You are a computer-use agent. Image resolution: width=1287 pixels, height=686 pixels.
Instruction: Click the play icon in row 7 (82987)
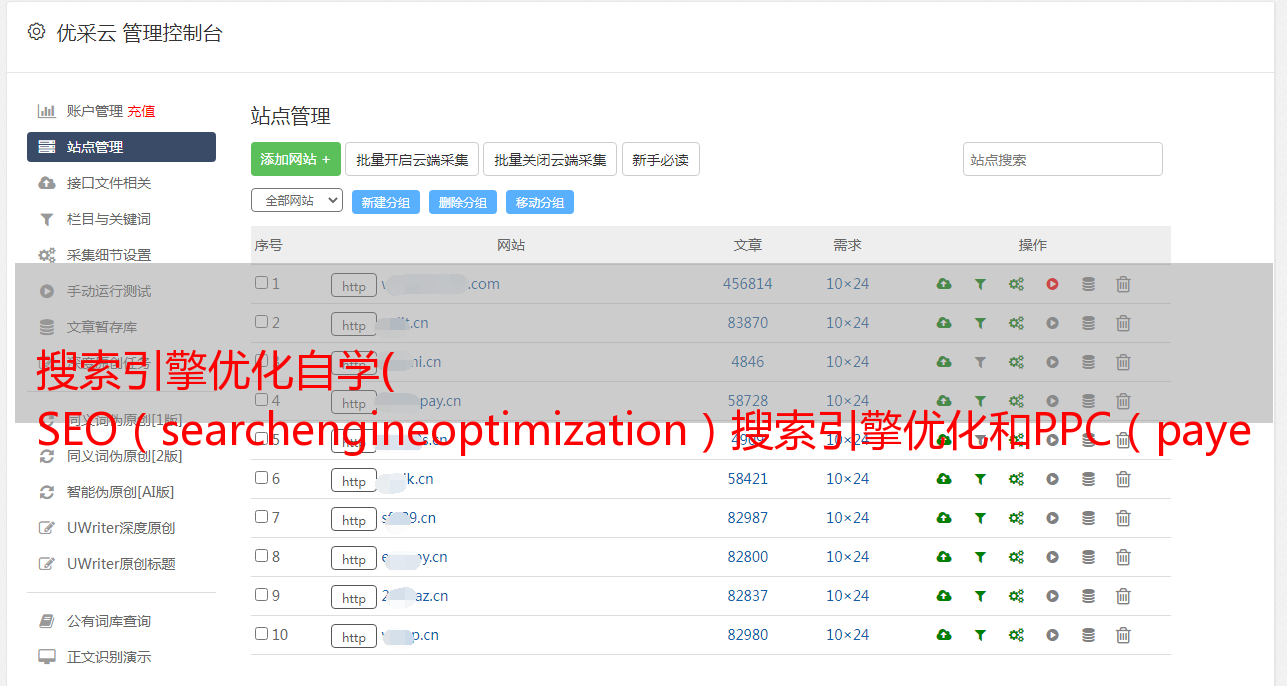(1052, 518)
